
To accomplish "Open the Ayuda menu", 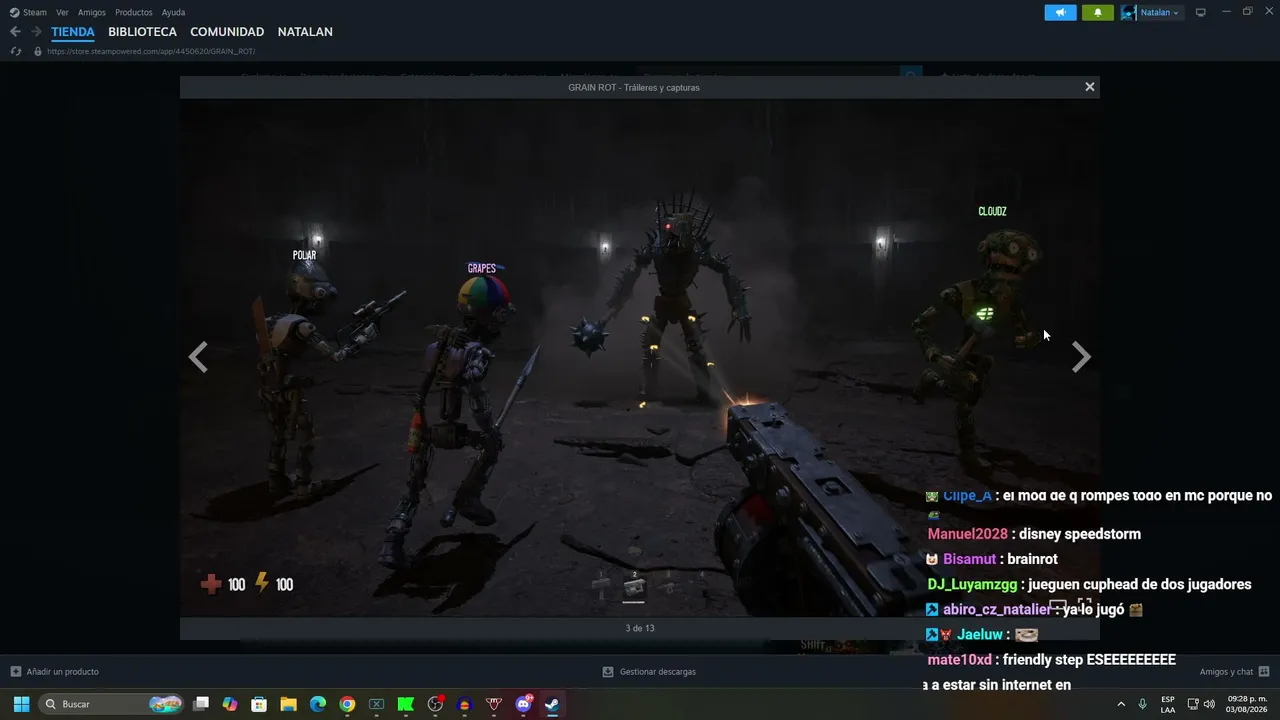I will 173,12.
